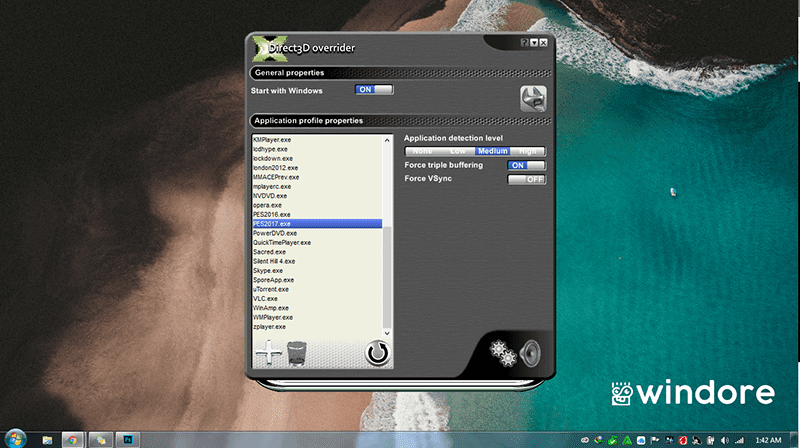Select KMPlayer.exe in the profile list
Screen dimensions: 800x448
tap(317, 140)
